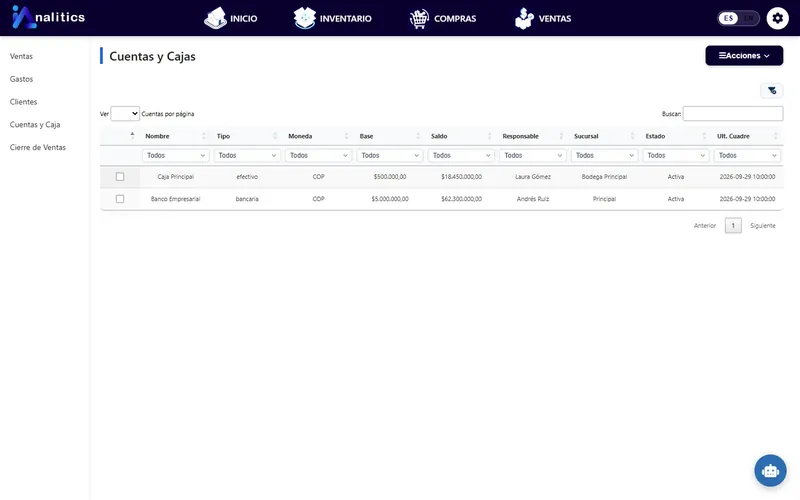Click the Bodega Principal sucursal cell
This screenshot has height=500, width=800.
point(604,177)
